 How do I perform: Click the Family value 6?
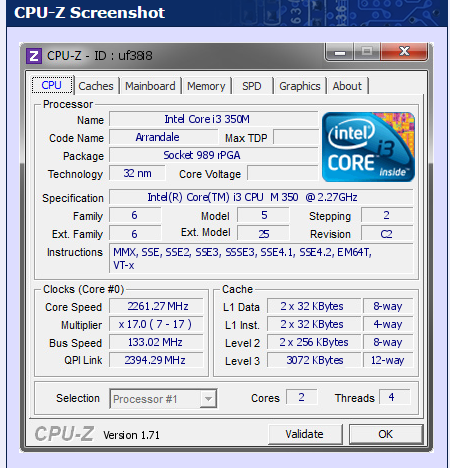[x=135, y=215]
